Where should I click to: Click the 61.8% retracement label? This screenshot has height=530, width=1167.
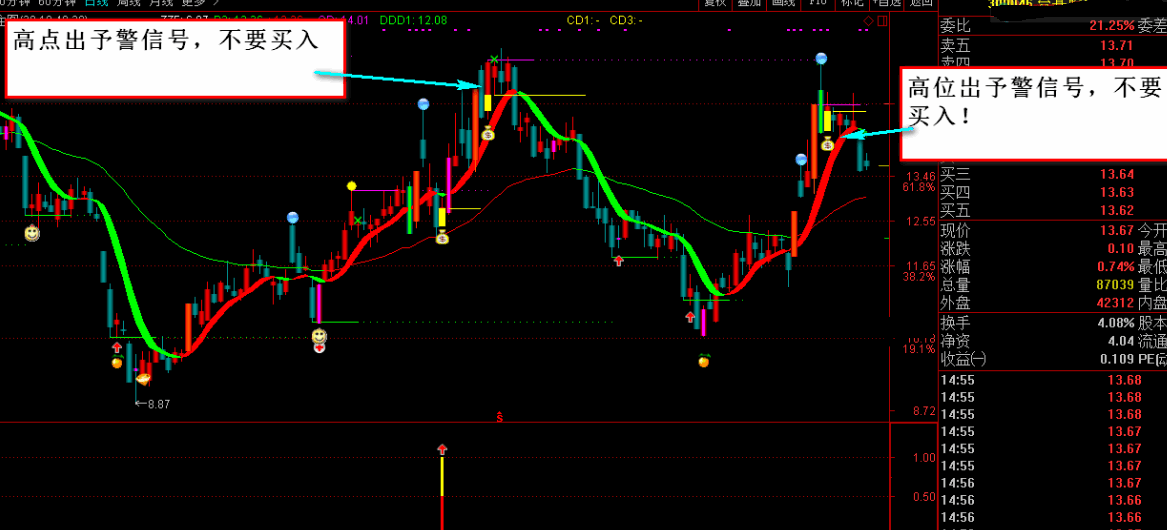click(x=918, y=188)
